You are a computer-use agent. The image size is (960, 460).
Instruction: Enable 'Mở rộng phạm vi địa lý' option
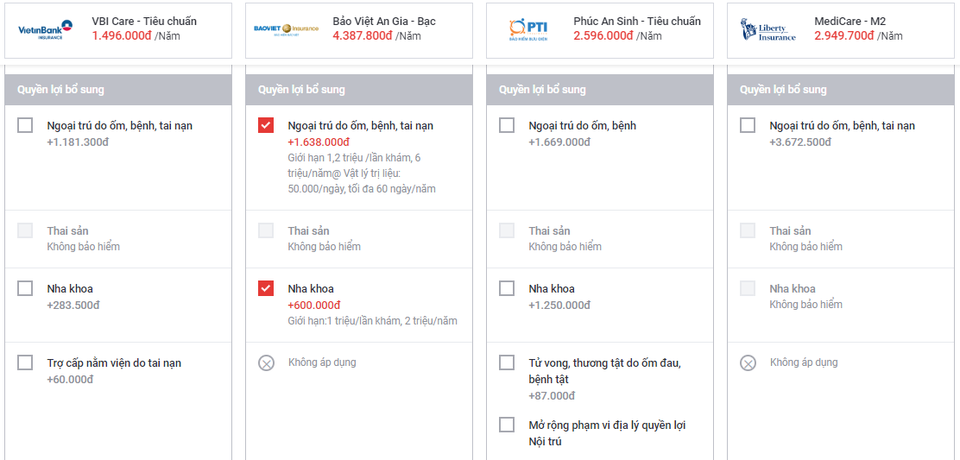(x=507, y=425)
